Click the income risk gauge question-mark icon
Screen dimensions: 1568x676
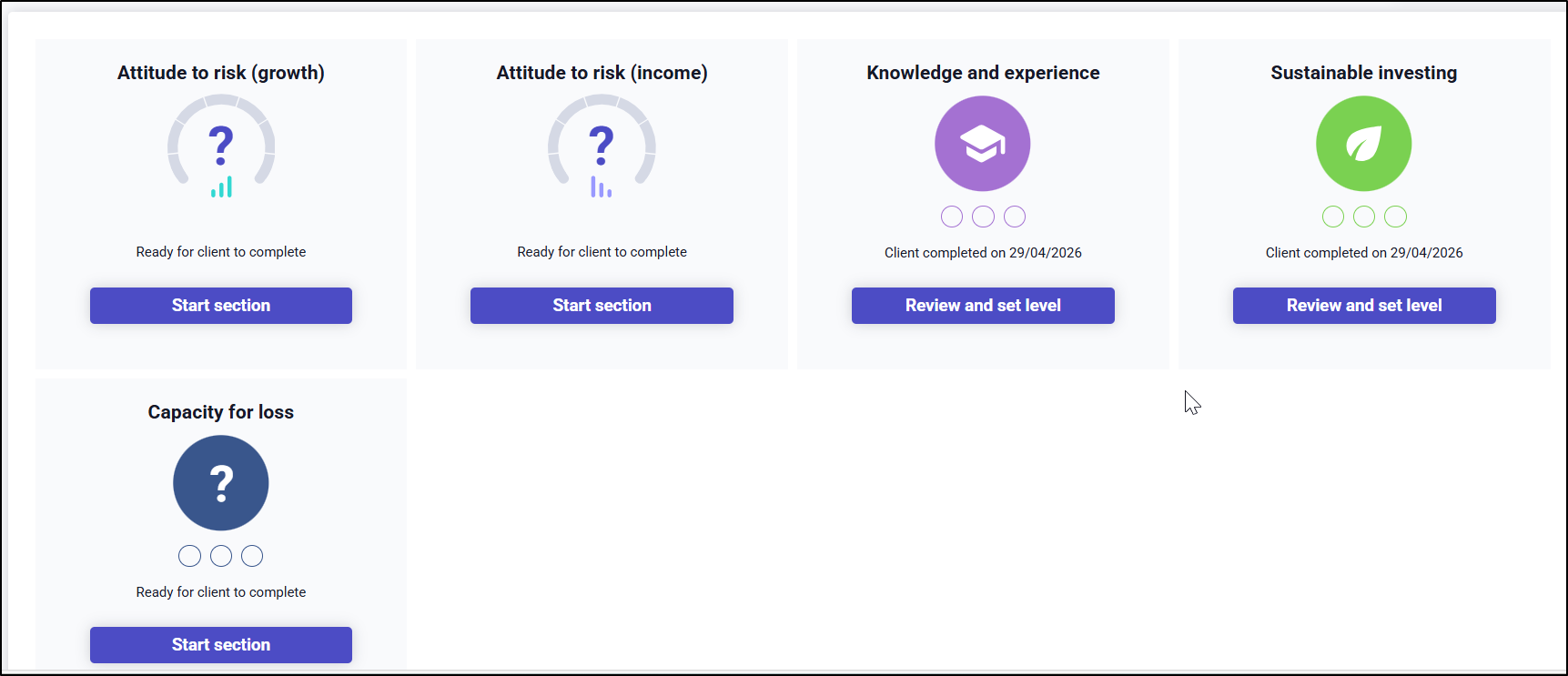click(602, 145)
